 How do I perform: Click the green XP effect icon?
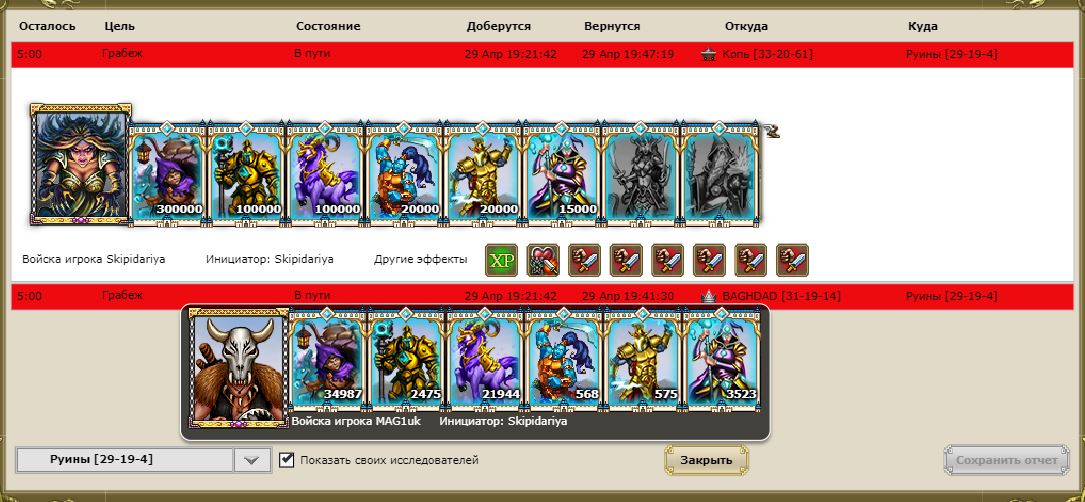[501, 260]
